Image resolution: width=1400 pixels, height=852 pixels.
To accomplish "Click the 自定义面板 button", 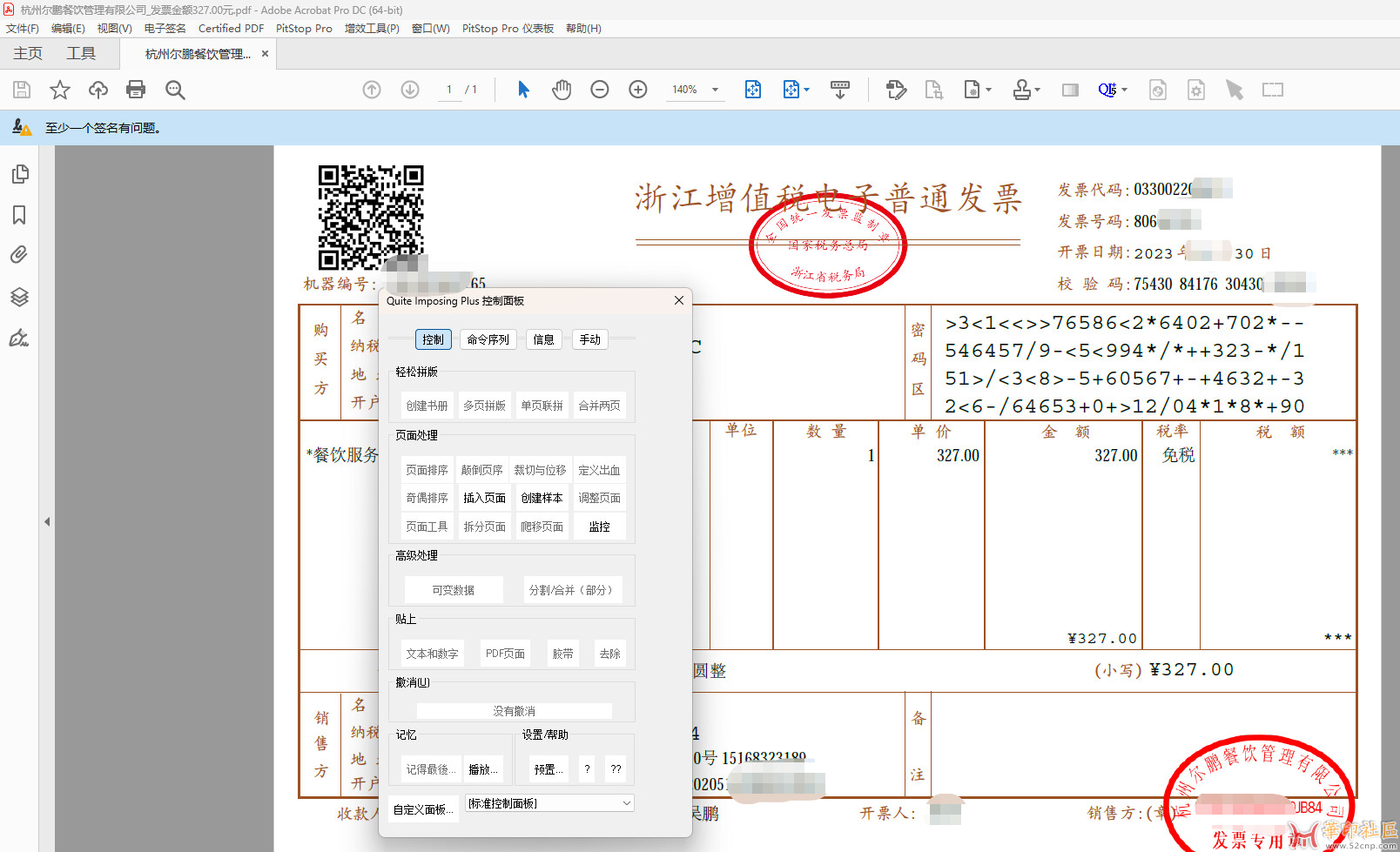I will pos(423,809).
